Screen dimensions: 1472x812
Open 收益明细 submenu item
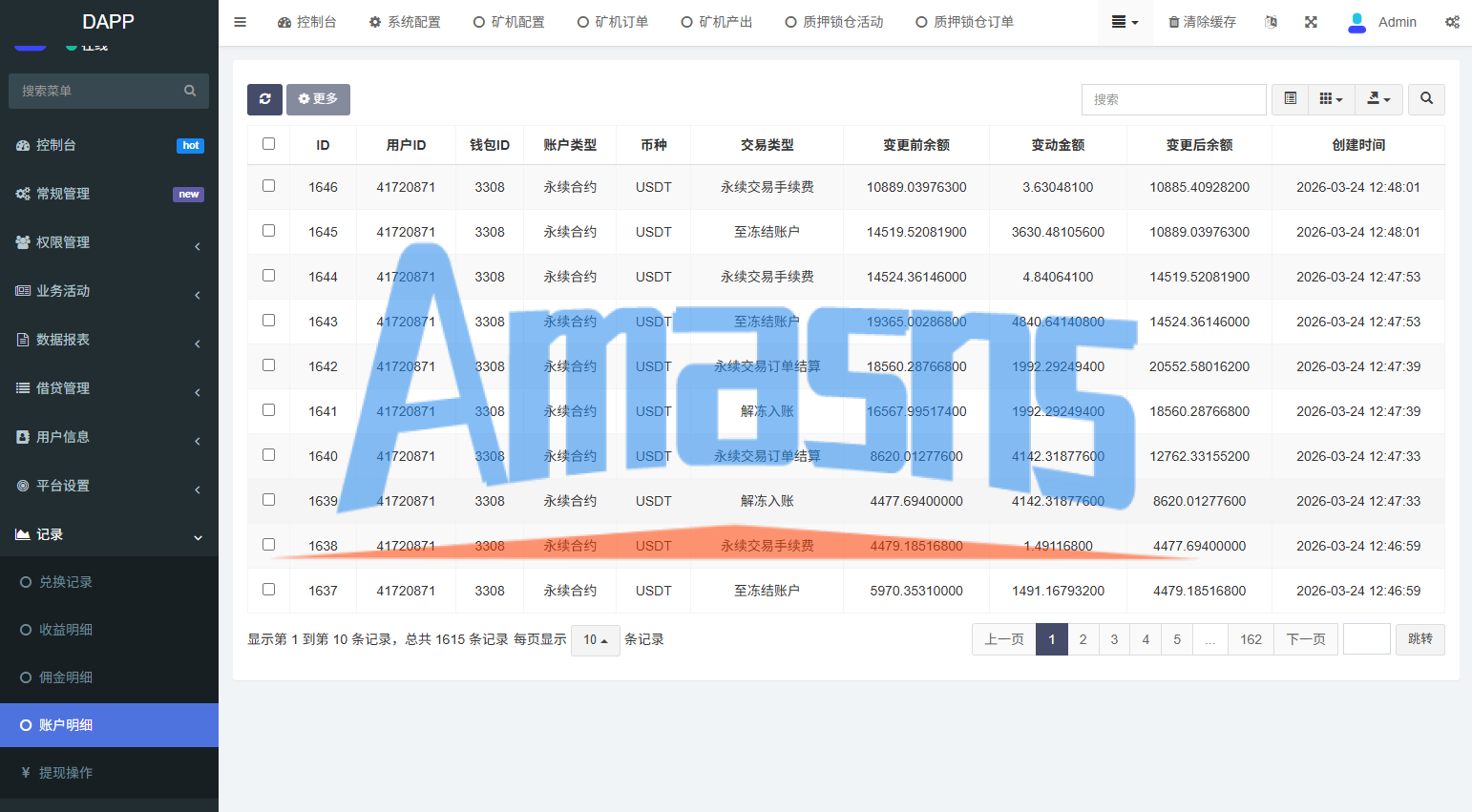[x=109, y=630]
